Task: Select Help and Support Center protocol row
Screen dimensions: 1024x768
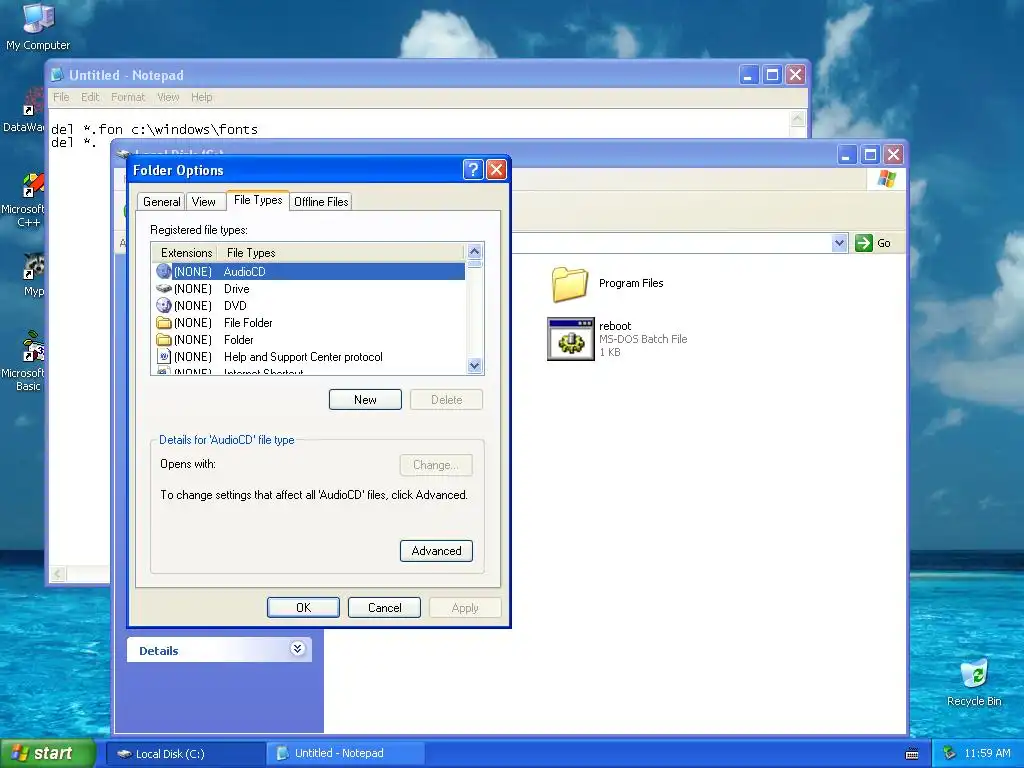Action: (x=310, y=357)
